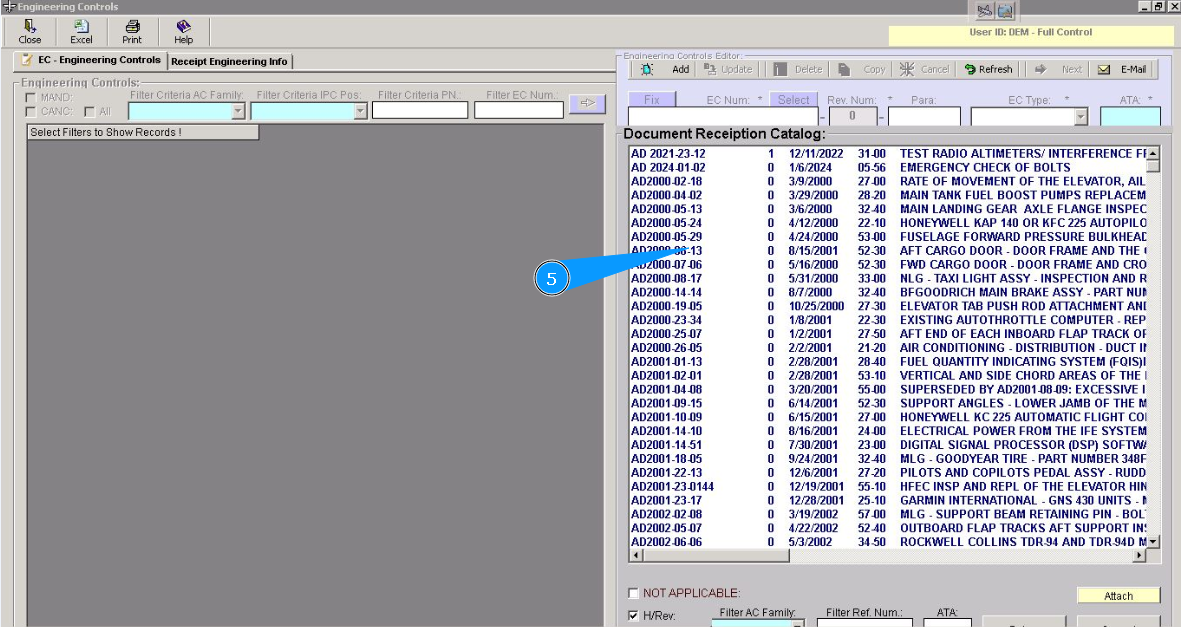1181x629 pixels.
Task: Click the E-Mail envelope icon
Action: click(1104, 69)
